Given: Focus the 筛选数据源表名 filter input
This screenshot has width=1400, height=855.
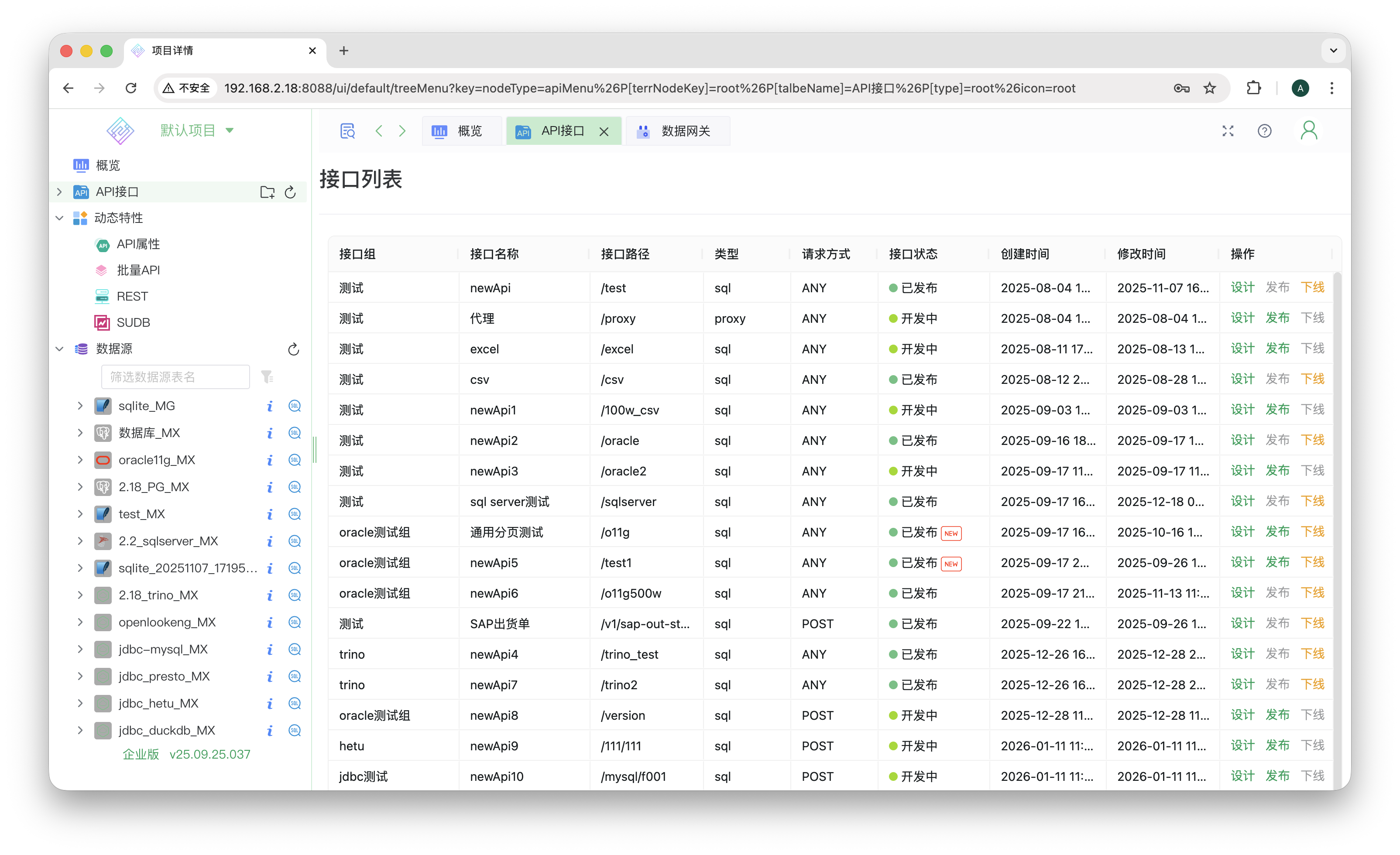Looking at the screenshot, I should click(175, 376).
